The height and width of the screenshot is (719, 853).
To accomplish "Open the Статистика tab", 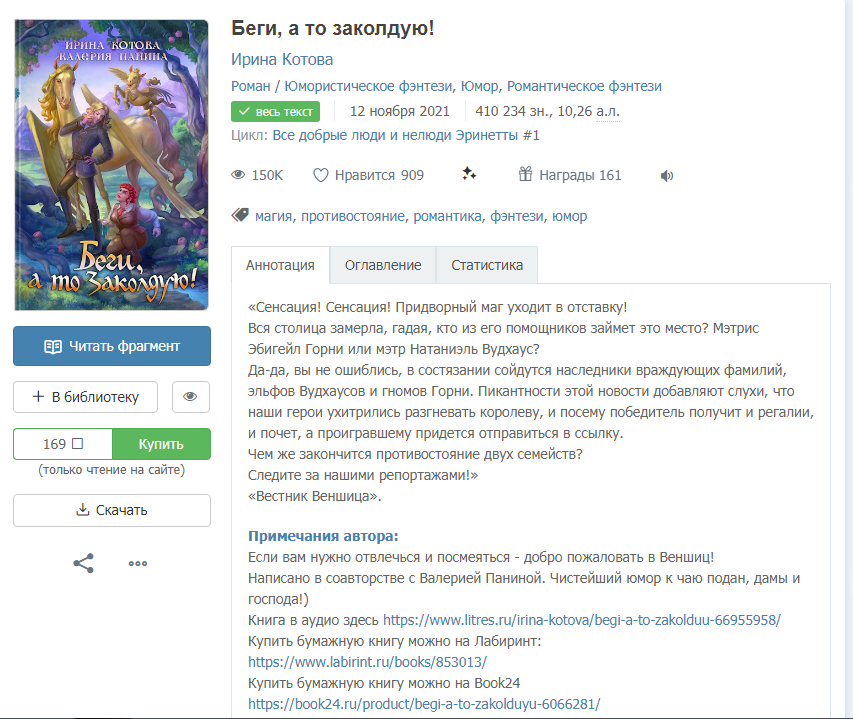I will [x=487, y=265].
